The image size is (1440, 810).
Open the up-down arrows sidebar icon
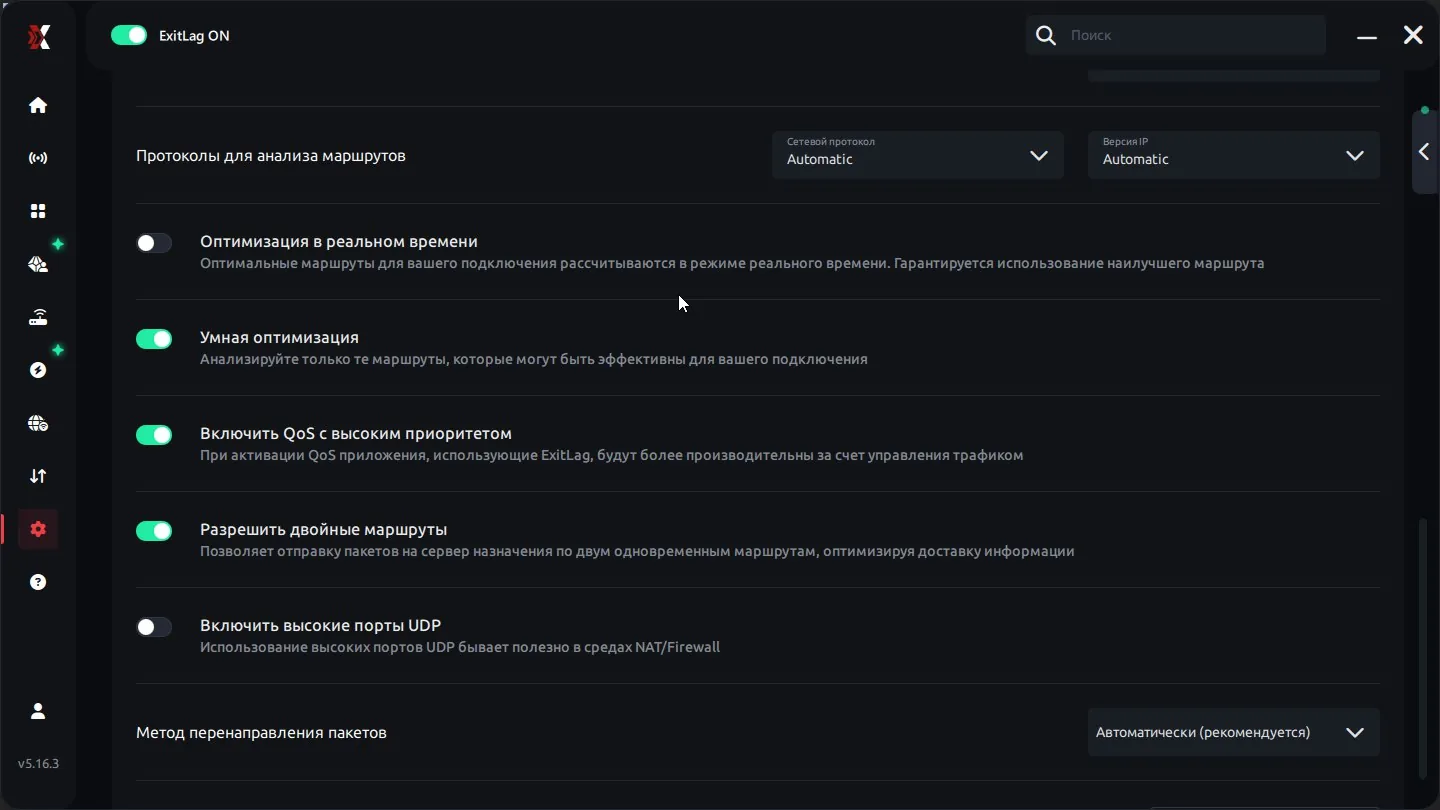pyautogui.click(x=38, y=476)
